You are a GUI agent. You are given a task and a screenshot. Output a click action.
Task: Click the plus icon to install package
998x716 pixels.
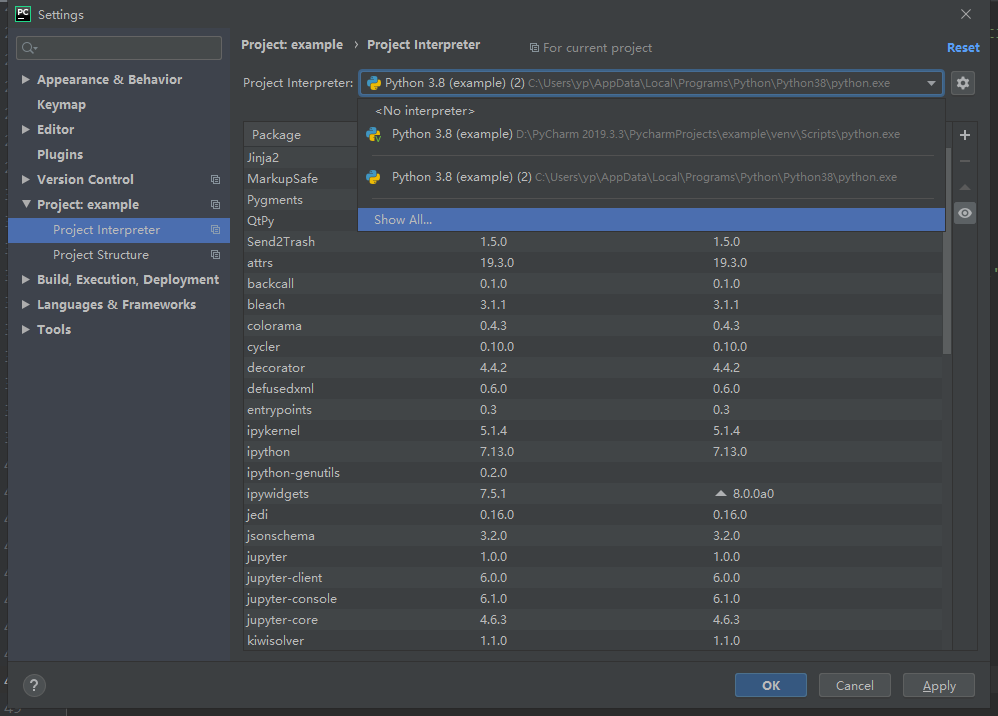[965, 135]
